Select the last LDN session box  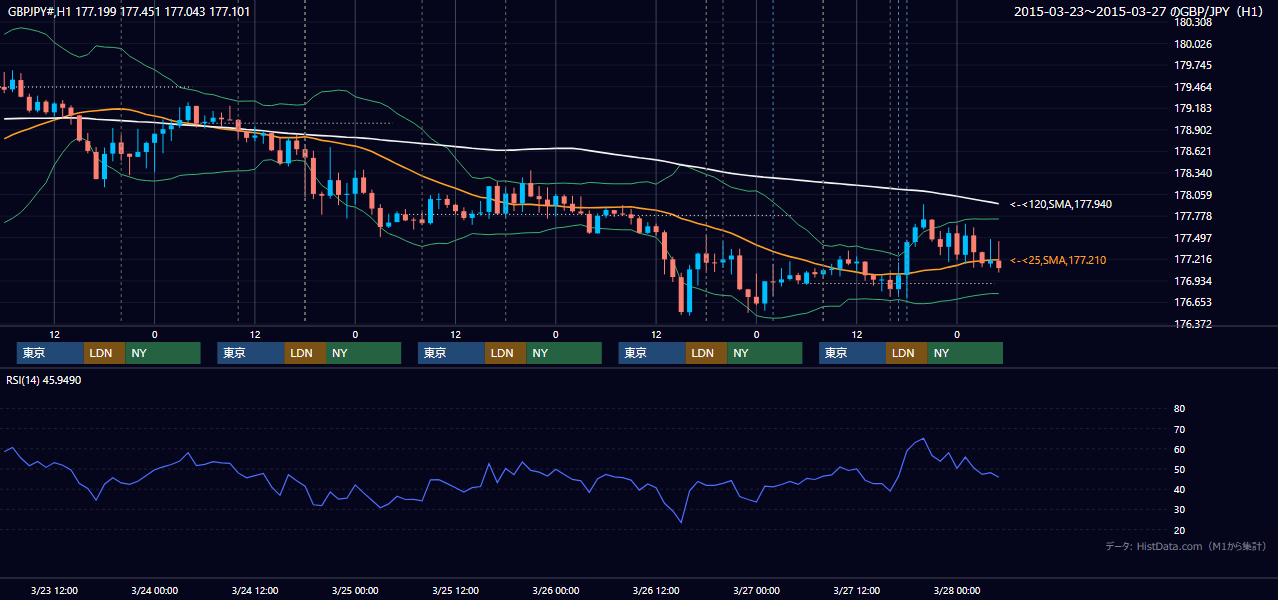coord(906,353)
